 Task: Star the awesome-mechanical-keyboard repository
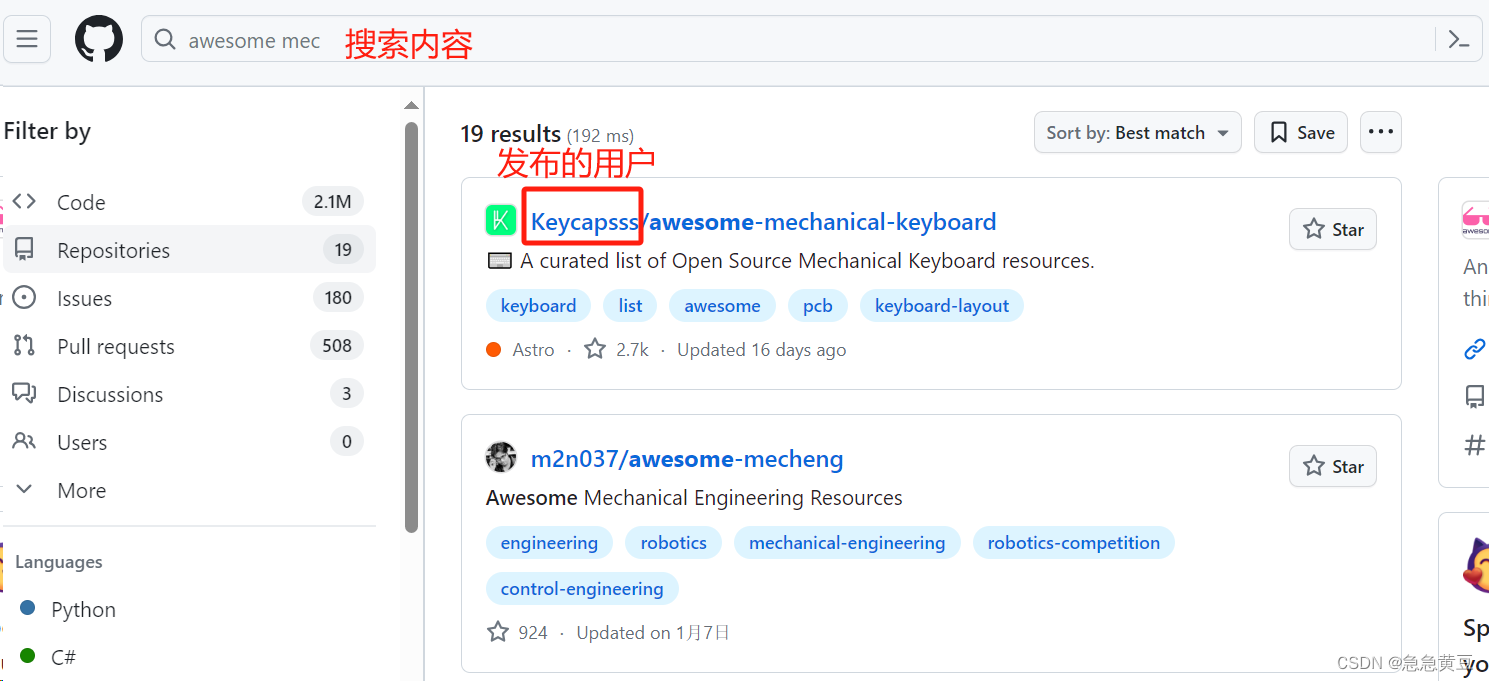[x=1333, y=229]
